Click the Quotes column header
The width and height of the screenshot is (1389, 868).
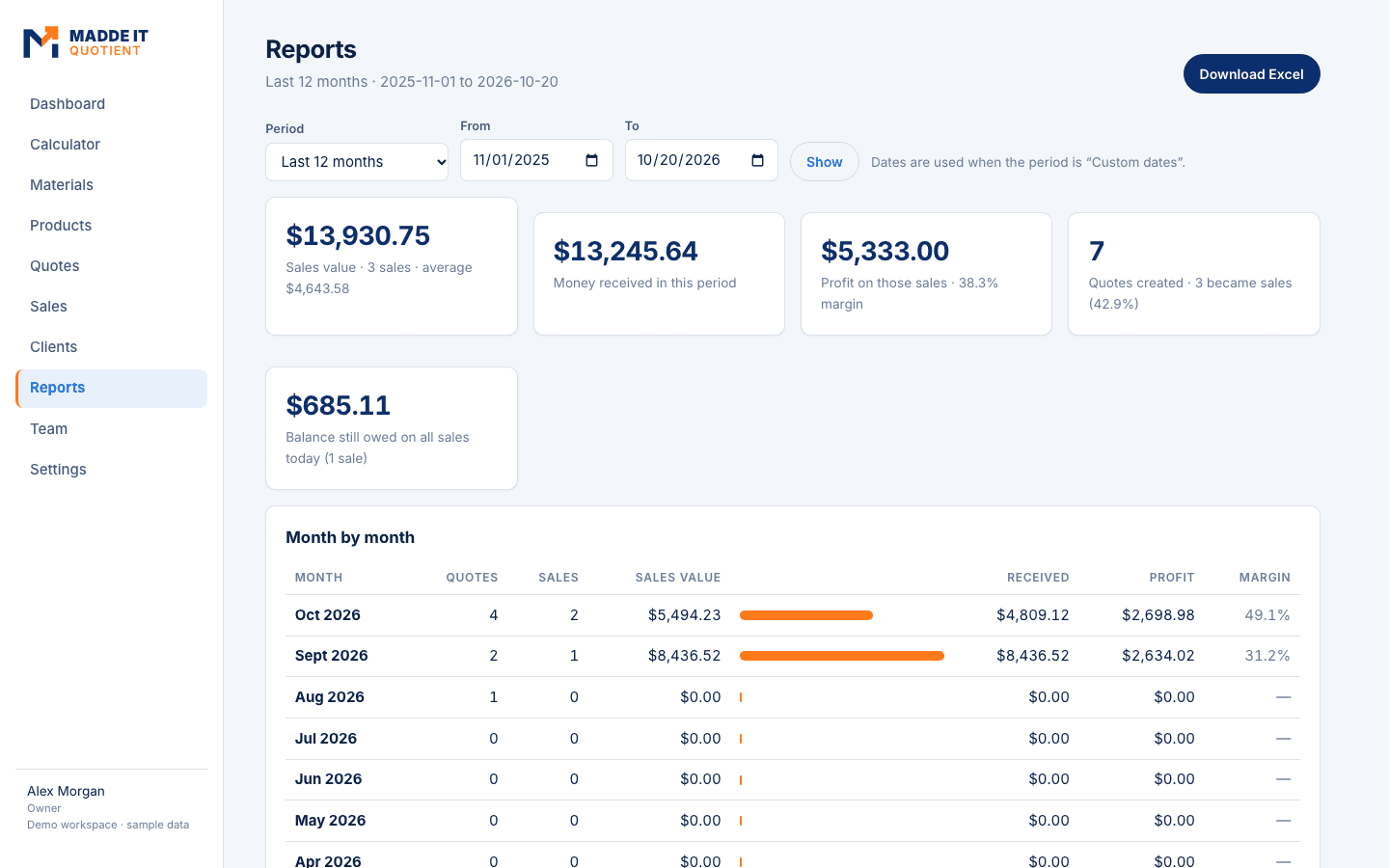472,578
